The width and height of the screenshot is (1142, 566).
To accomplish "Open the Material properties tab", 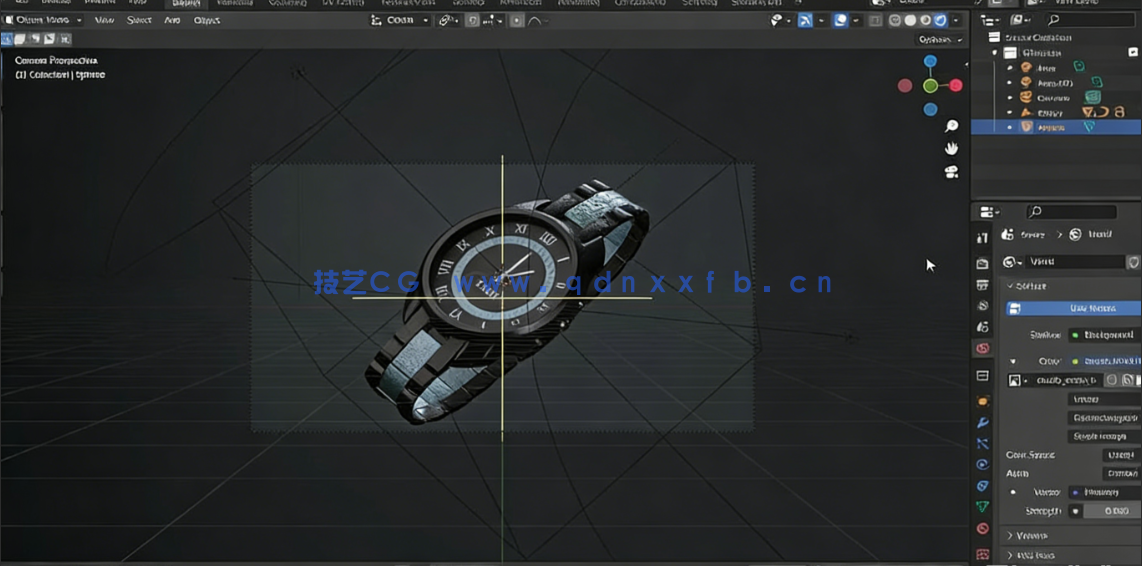I will click(x=982, y=529).
